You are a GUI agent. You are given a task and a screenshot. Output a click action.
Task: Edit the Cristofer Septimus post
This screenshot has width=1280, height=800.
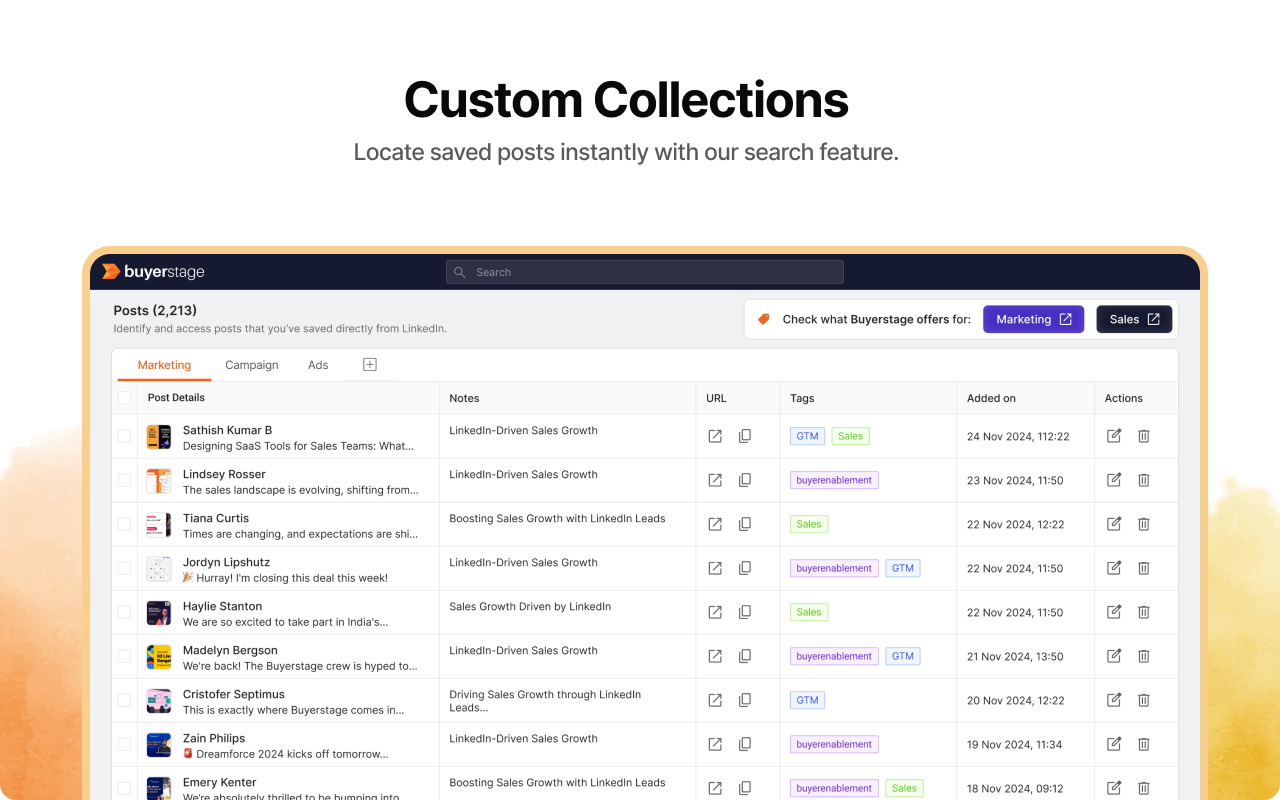(1114, 700)
